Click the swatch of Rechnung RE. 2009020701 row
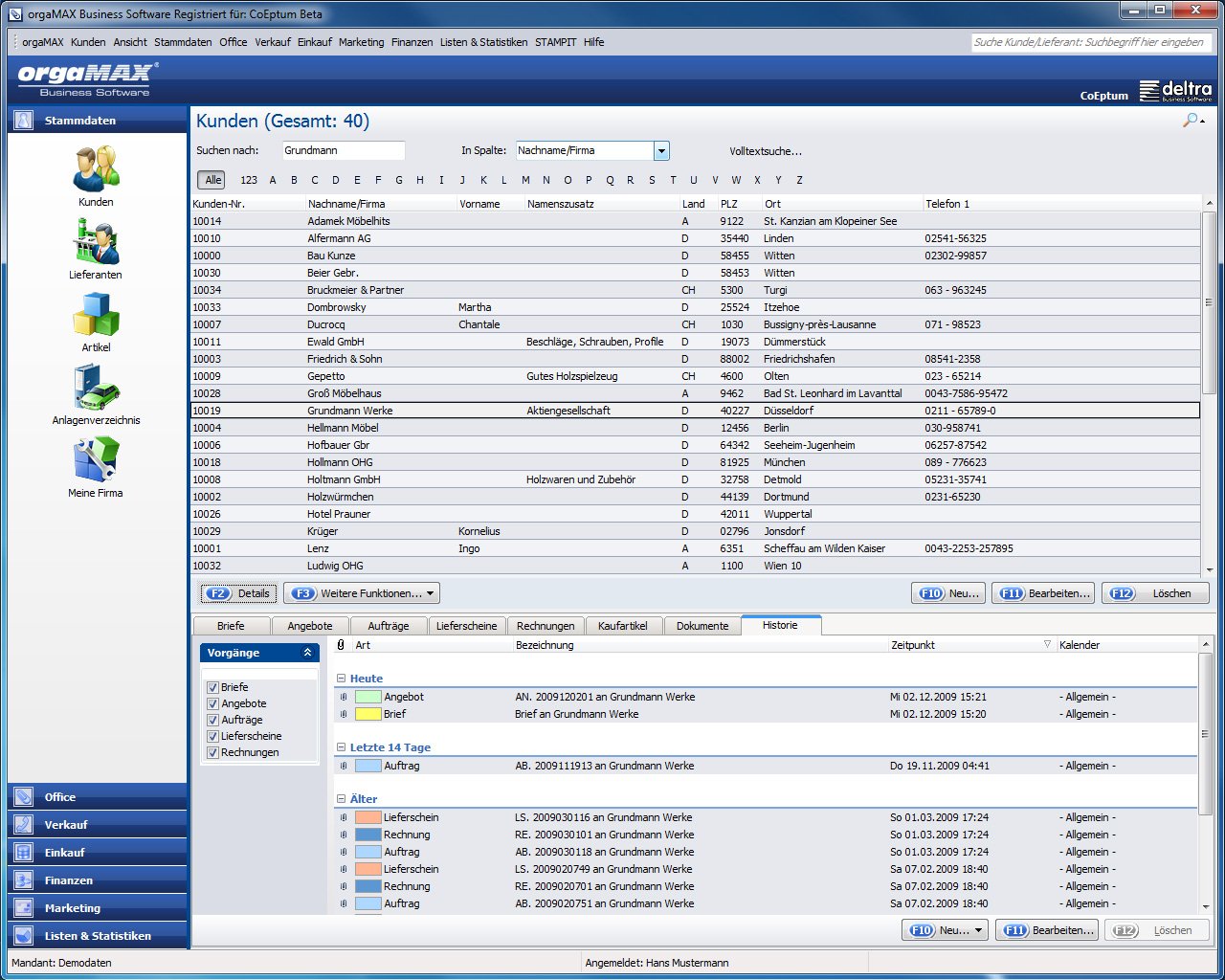 point(368,886)
